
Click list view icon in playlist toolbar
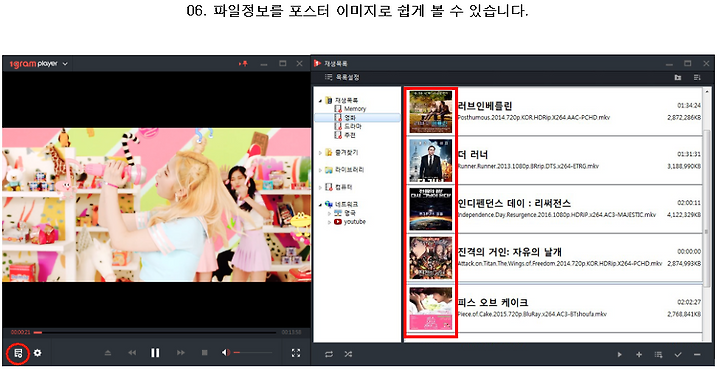click(697, 78)
